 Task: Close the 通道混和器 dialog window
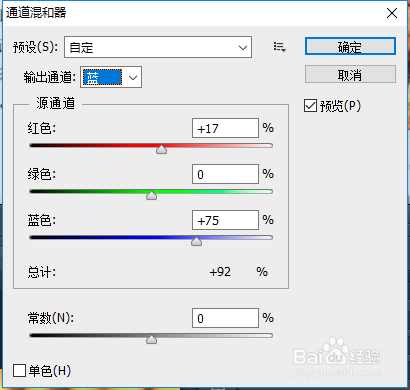tap(392, 13)
